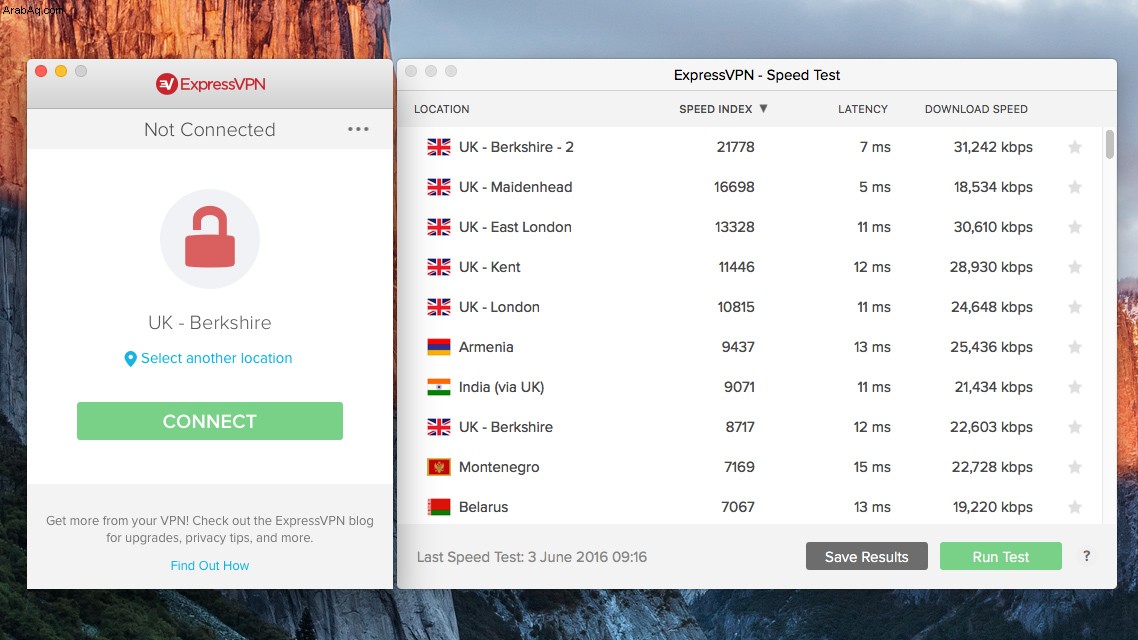Toggle the favorite star for UK - East London
1138x640 pixels.
point(1075,227)
